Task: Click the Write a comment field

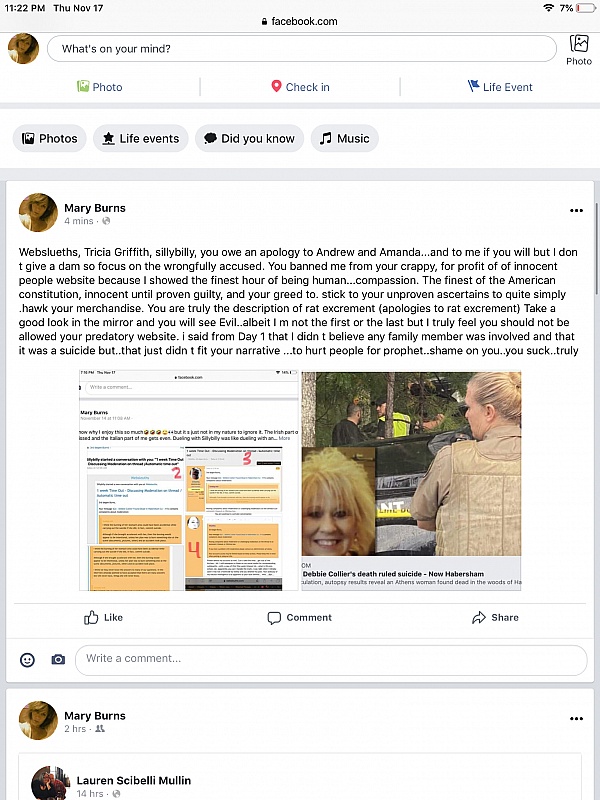Action: click(331, 660)
